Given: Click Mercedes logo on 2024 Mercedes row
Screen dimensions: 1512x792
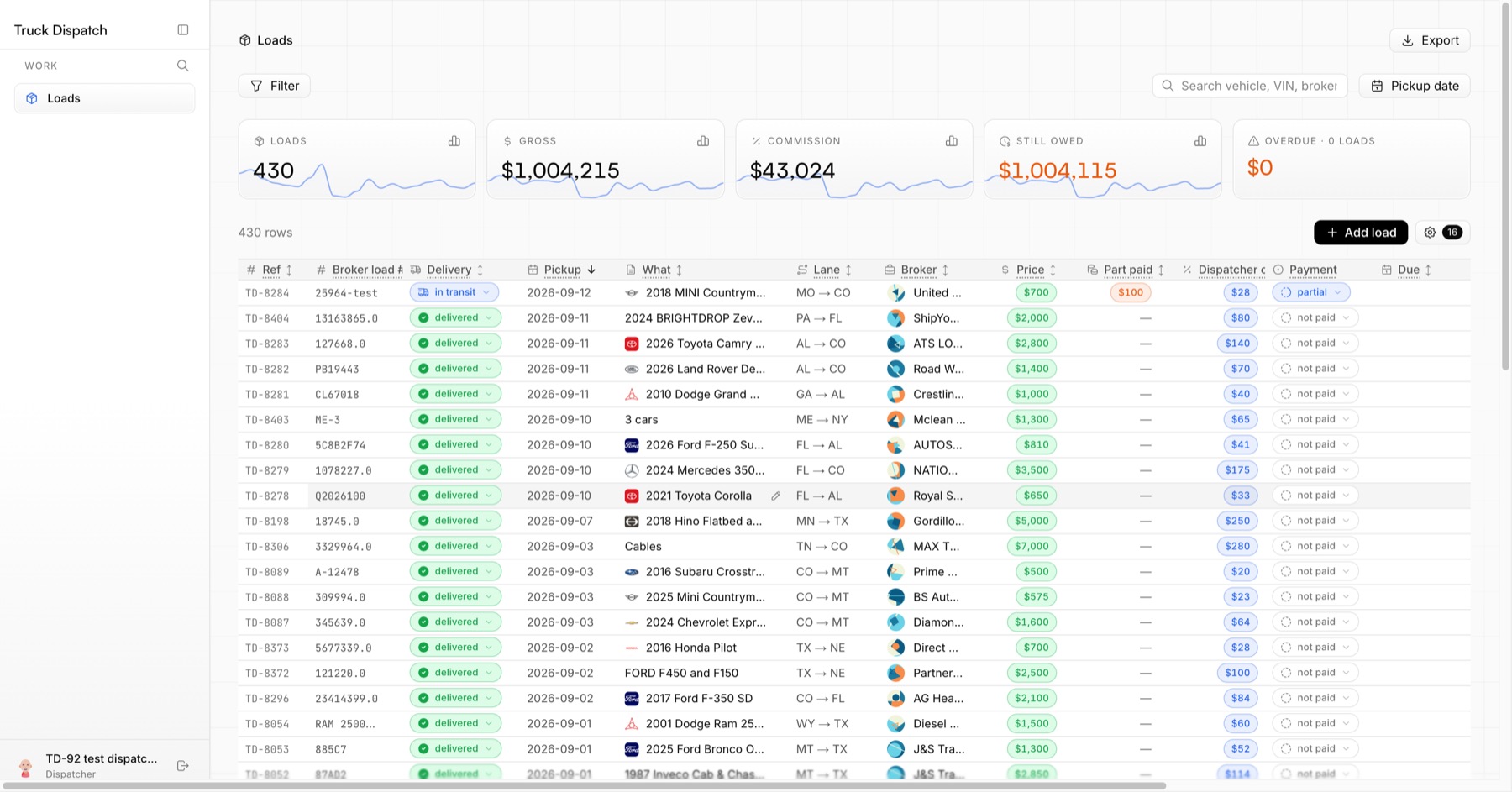Looking at the screenshot, I should (x=632, y=470).
